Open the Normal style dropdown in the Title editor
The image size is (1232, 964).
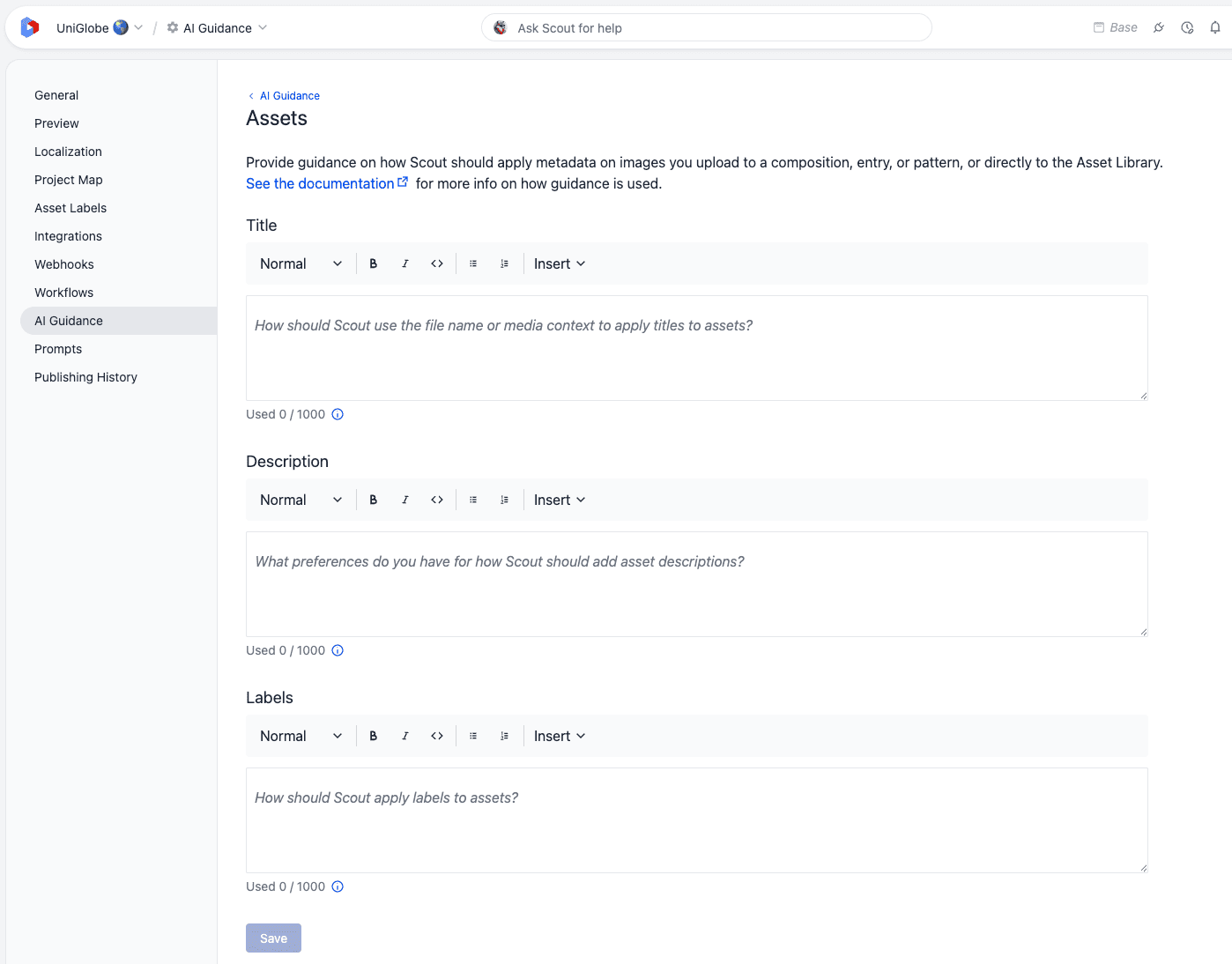(x=300, y=263)
